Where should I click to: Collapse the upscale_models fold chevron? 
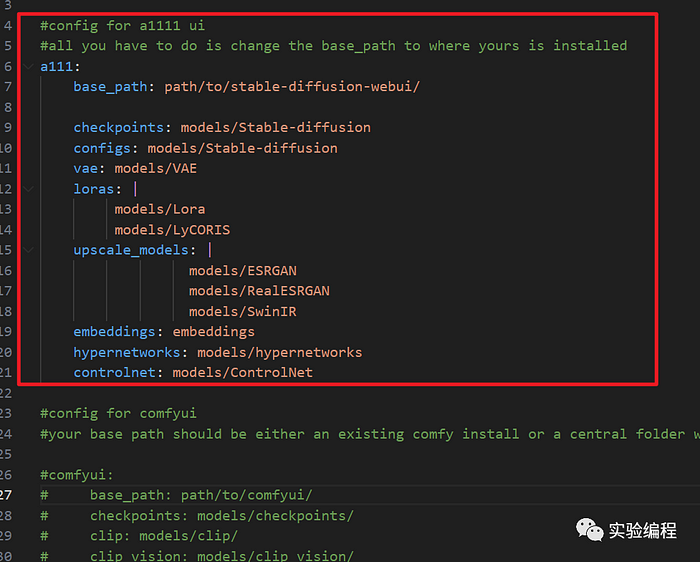click(x=28, y=250)
